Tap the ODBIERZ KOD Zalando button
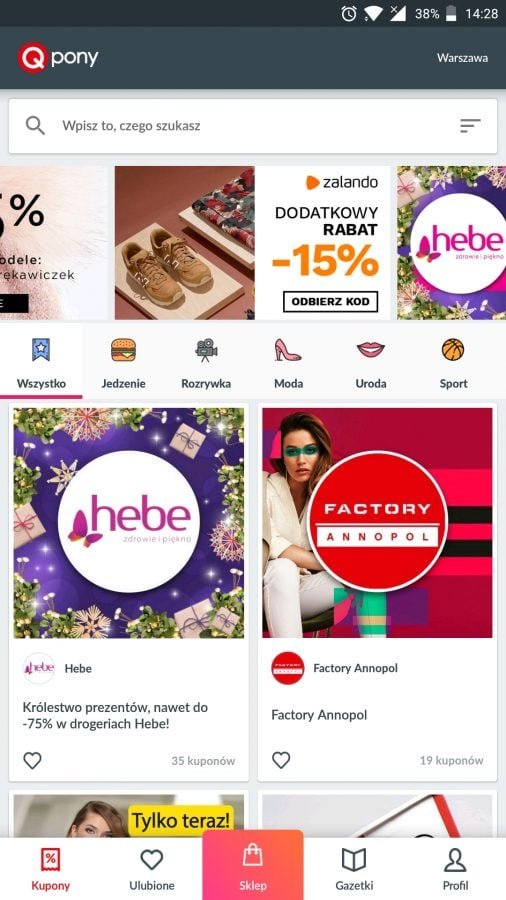The width and height of the screenshot is (506, 900). [x=330, y=302]
